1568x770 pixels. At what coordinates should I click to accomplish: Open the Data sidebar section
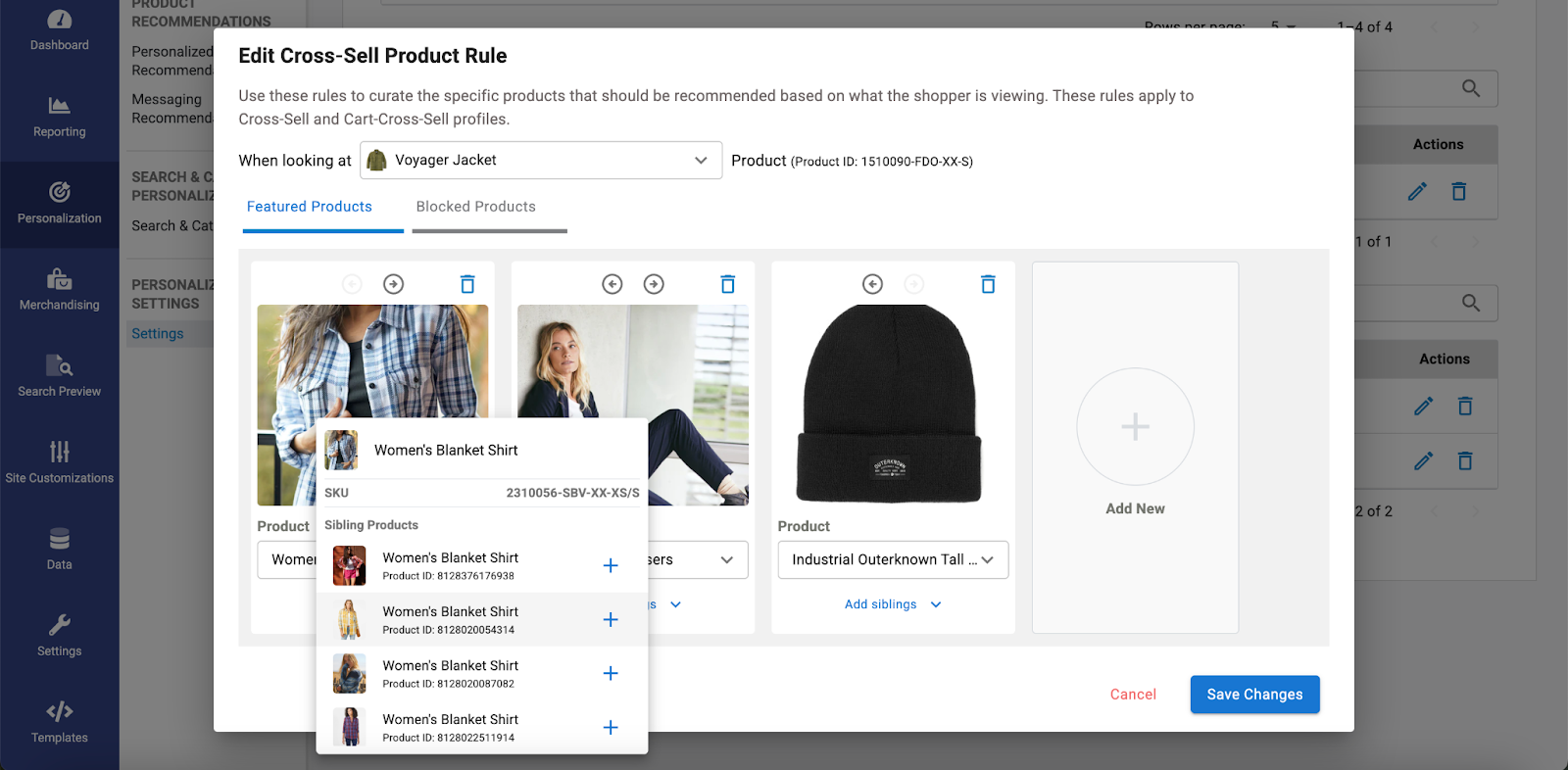59,551
